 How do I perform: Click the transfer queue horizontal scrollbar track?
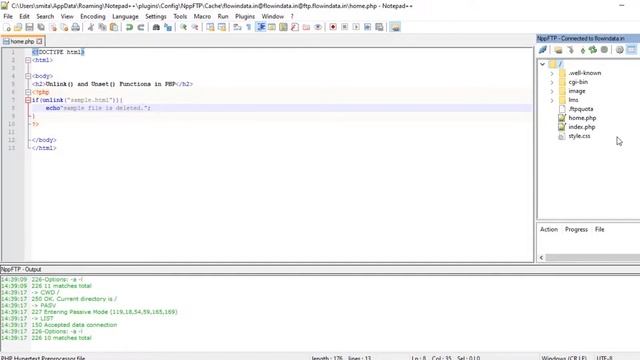(593, 258)
